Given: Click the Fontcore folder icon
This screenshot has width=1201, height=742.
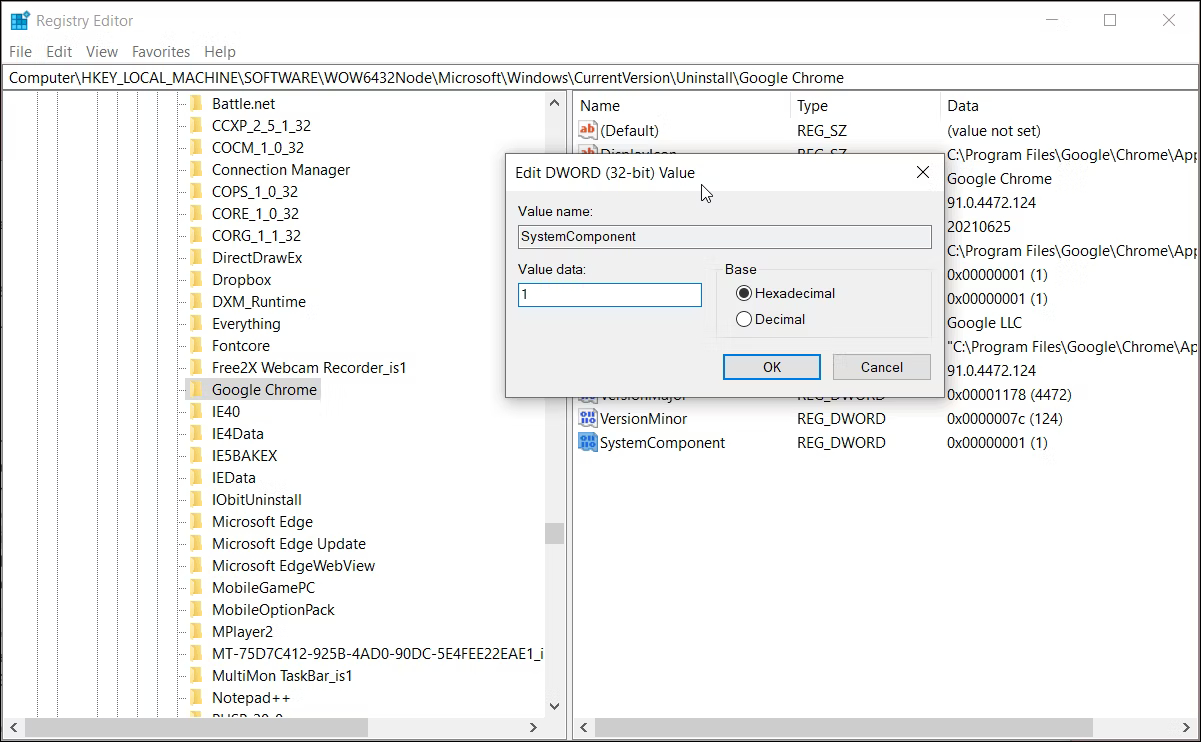Looking at the screenshot, I should pyautogui.click(x=196, y=345).
